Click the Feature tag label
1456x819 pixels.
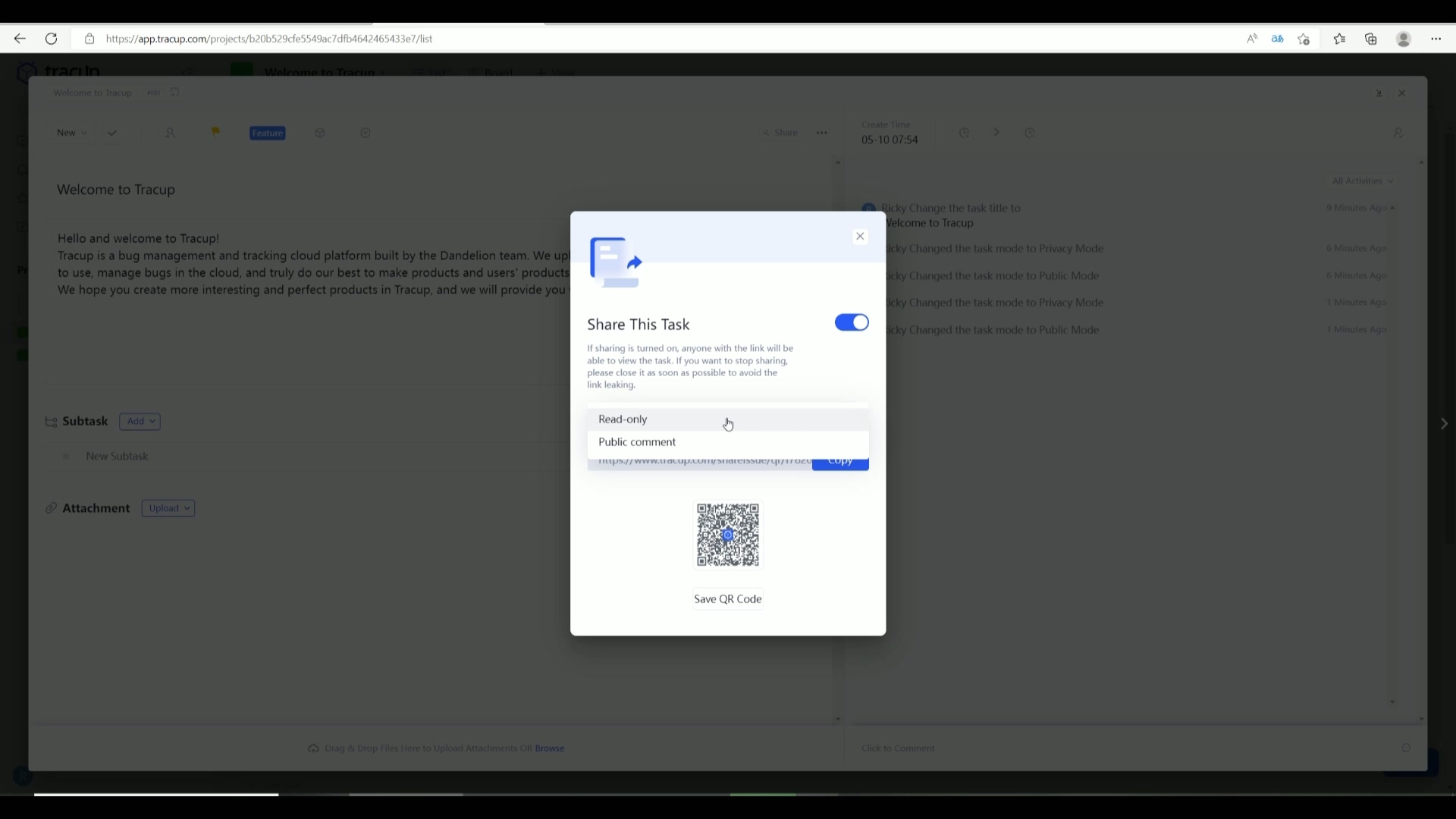266,133
